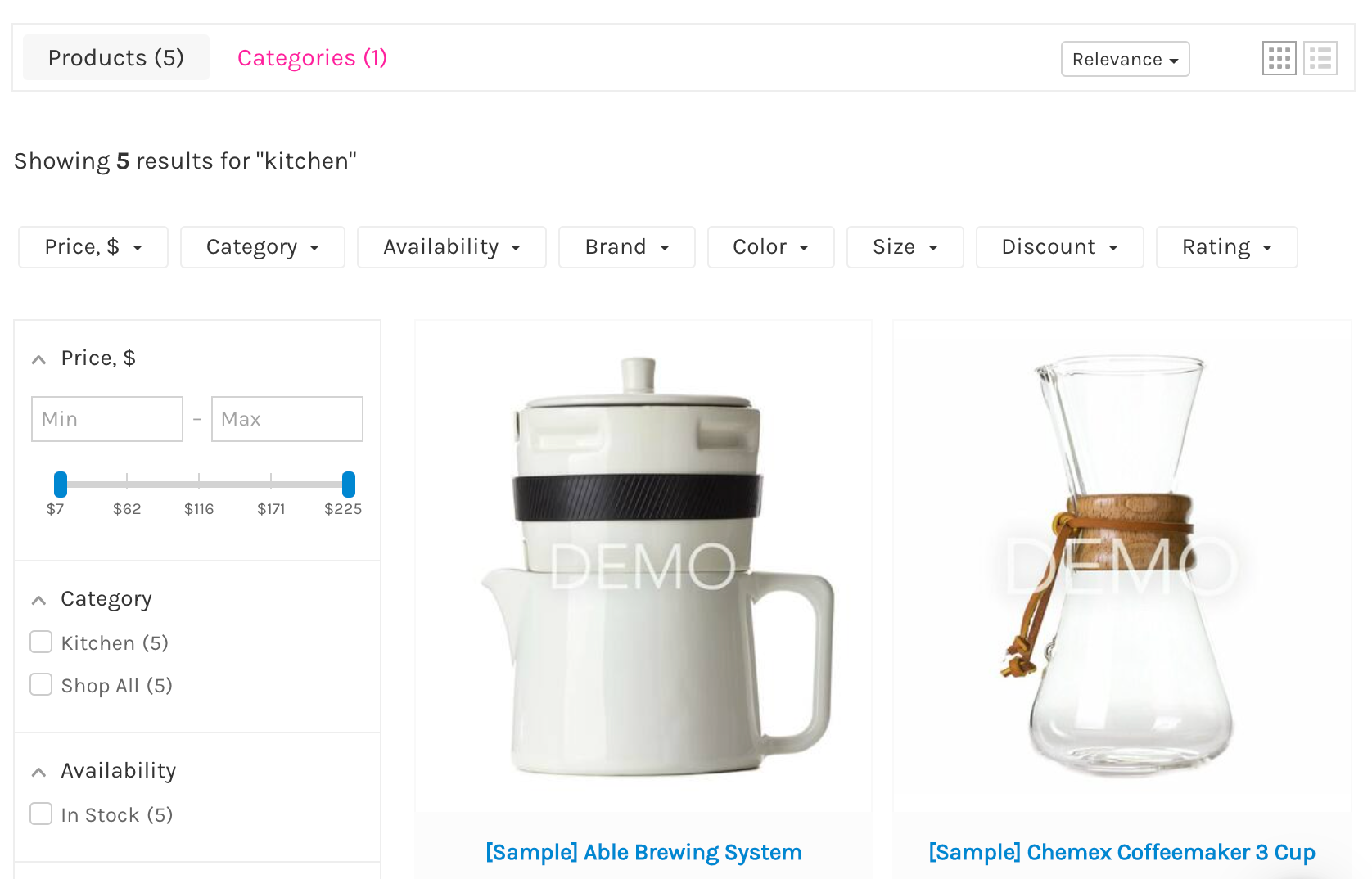Screen dimensions: 1372x879
Task: Click the Chemex Coffeemaker product image
Action: tap(1122, 566)
